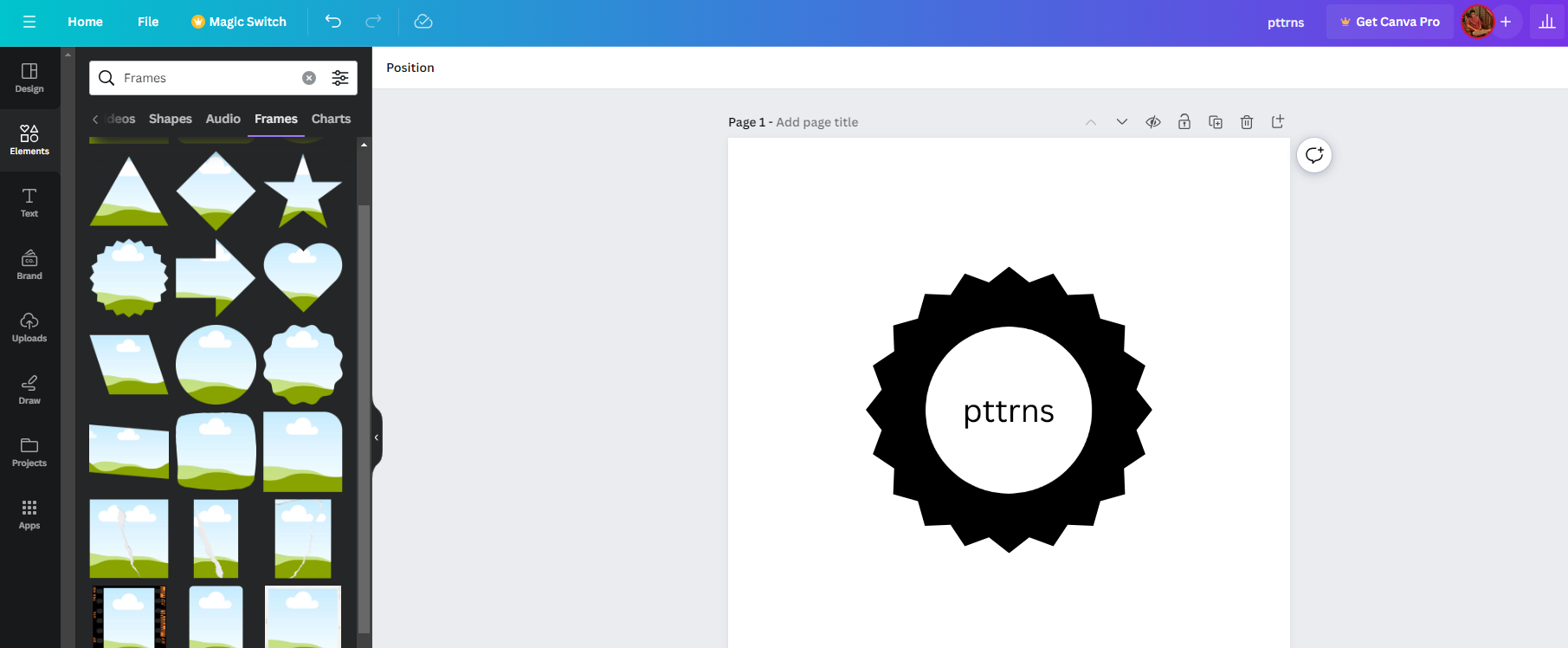Image resolution: width=1568 pixels, height=648 pixels.
Task: Clear the Frames search field
Action: point(309,78)
